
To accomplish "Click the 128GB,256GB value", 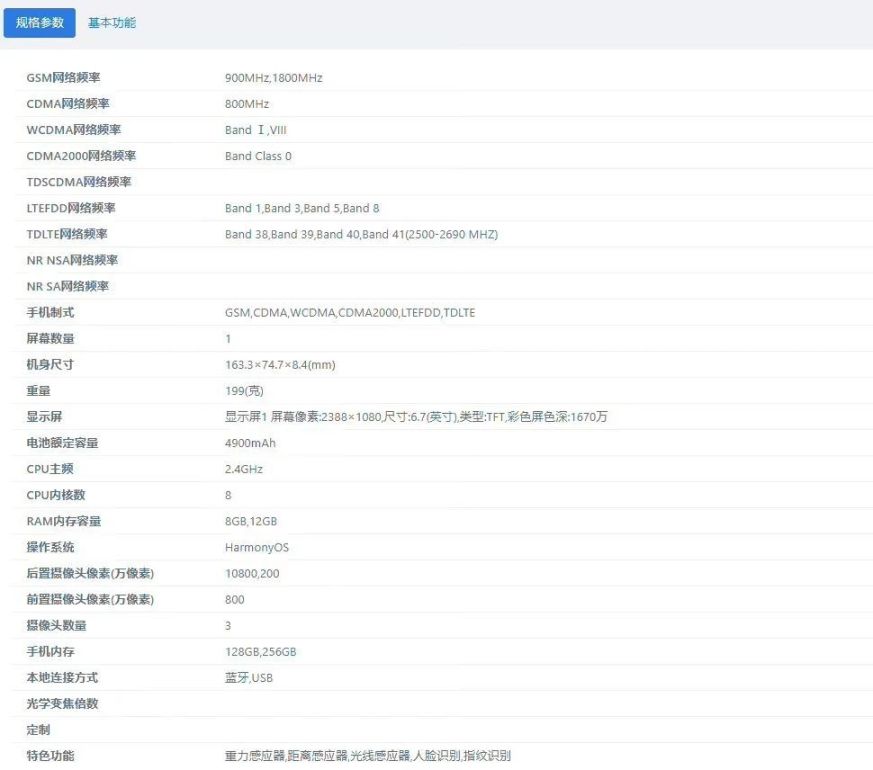I will [261, 652].
